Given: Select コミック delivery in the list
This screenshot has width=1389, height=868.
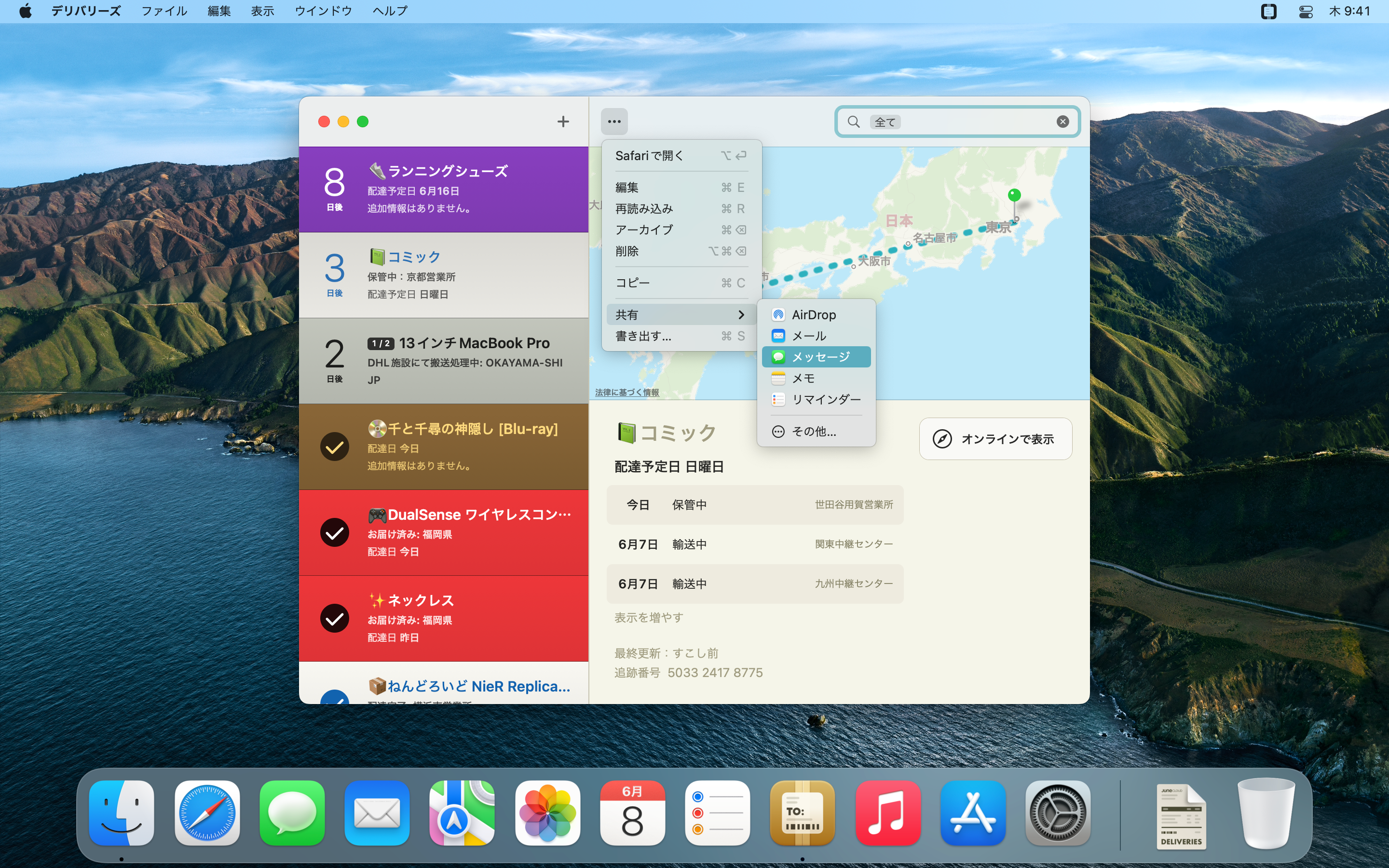Looking at the screenshot, I should [444, 275].
